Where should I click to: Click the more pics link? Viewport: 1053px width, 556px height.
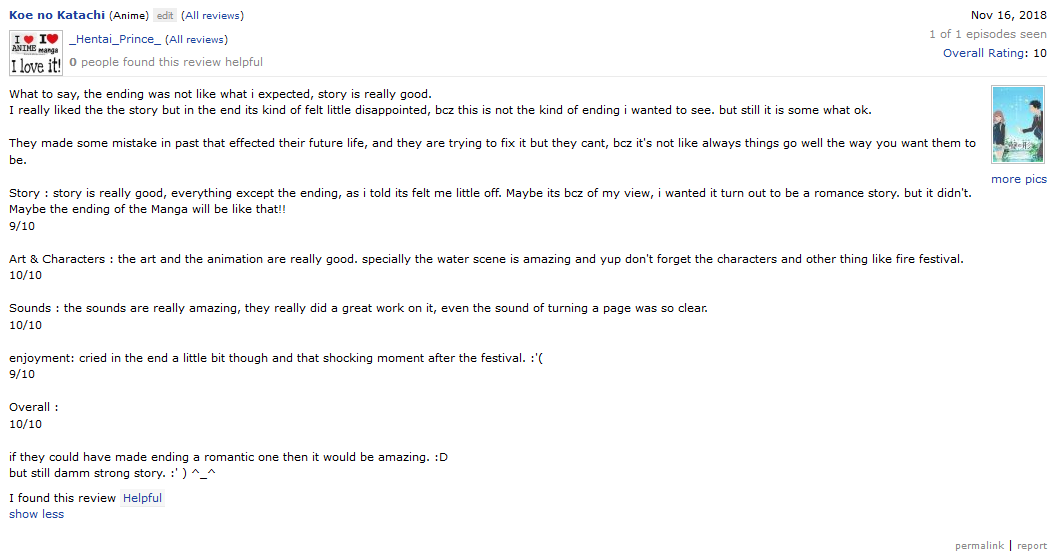point(1019,179)
